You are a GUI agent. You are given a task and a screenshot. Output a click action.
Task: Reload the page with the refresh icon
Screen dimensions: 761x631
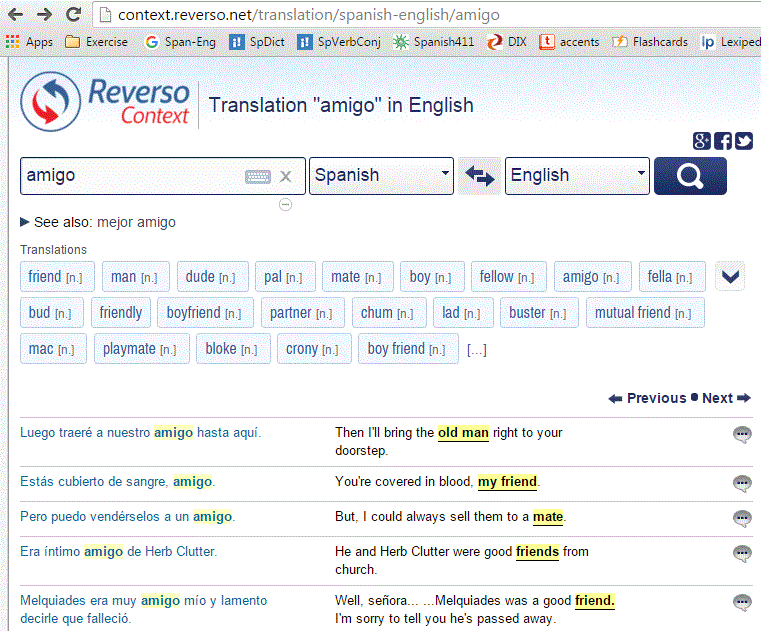tap(74, 15)
